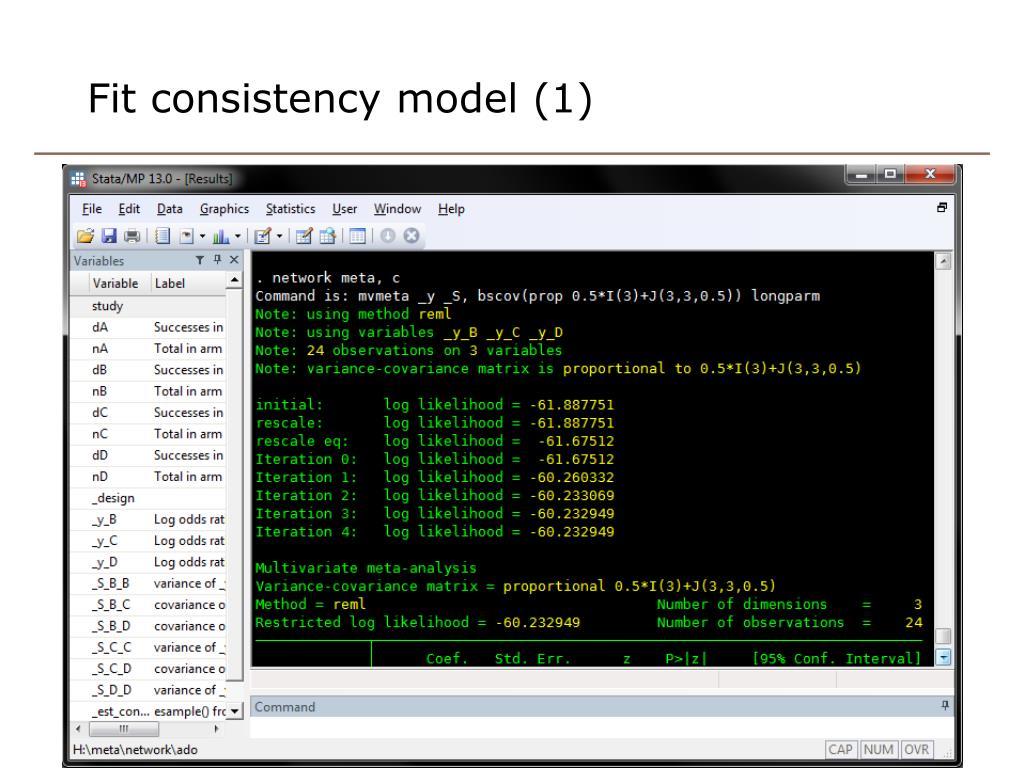
Task: Click the Stata application icon in title bar
Action: click(x=78, y=178)
